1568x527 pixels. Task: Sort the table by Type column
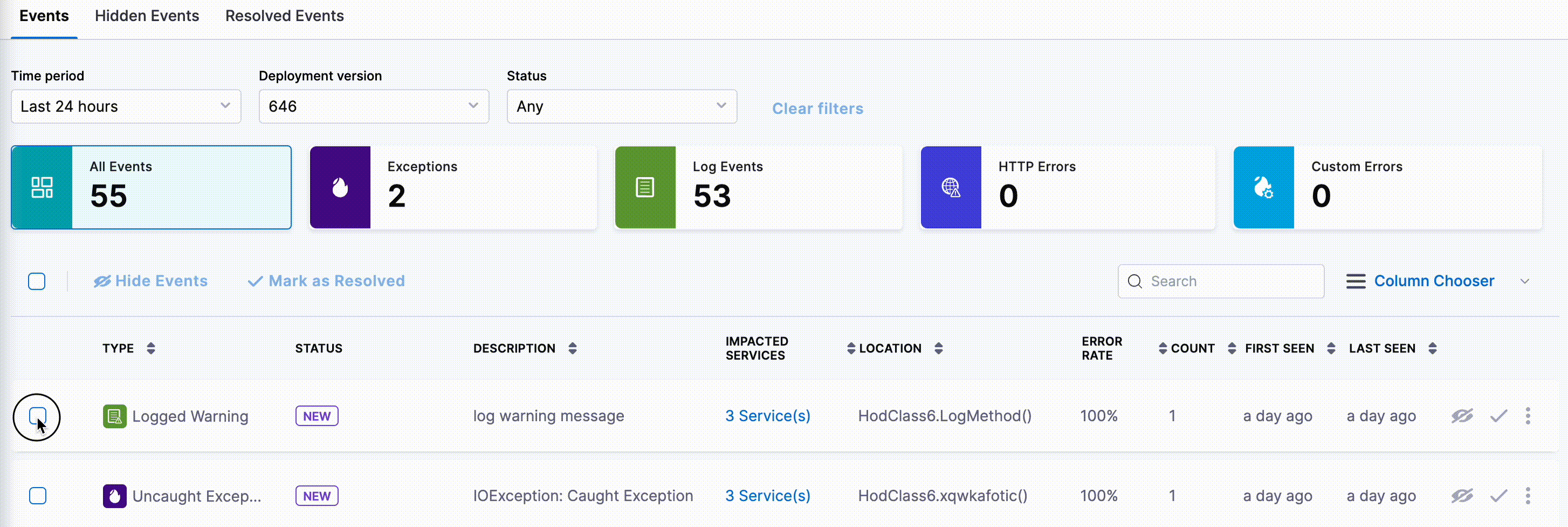tap(150, 348)
